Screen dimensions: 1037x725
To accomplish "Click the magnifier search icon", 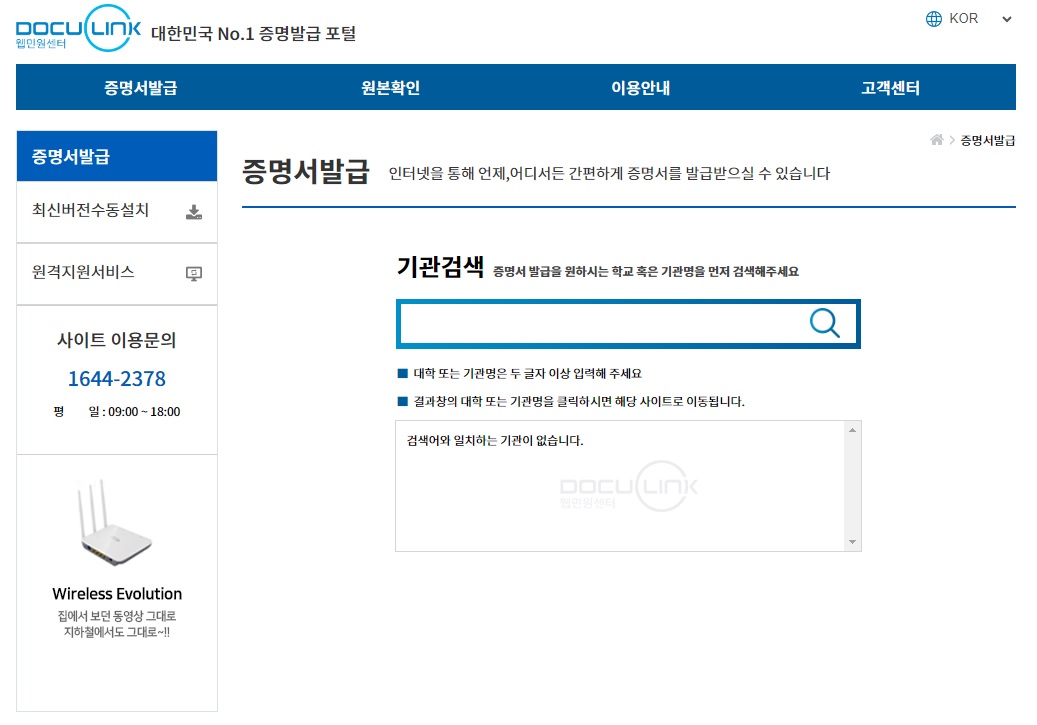I will (824, 322).
